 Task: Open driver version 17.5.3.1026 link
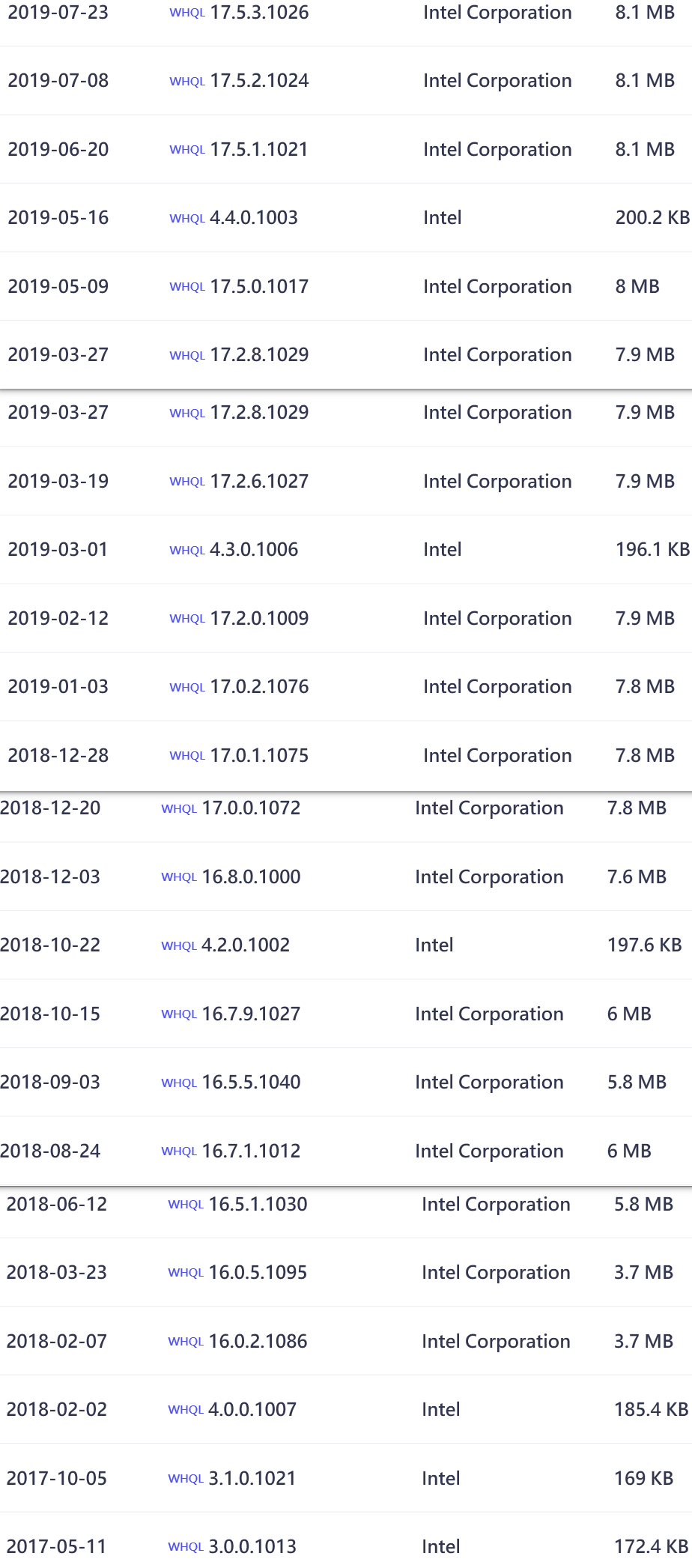pos(259,13)
